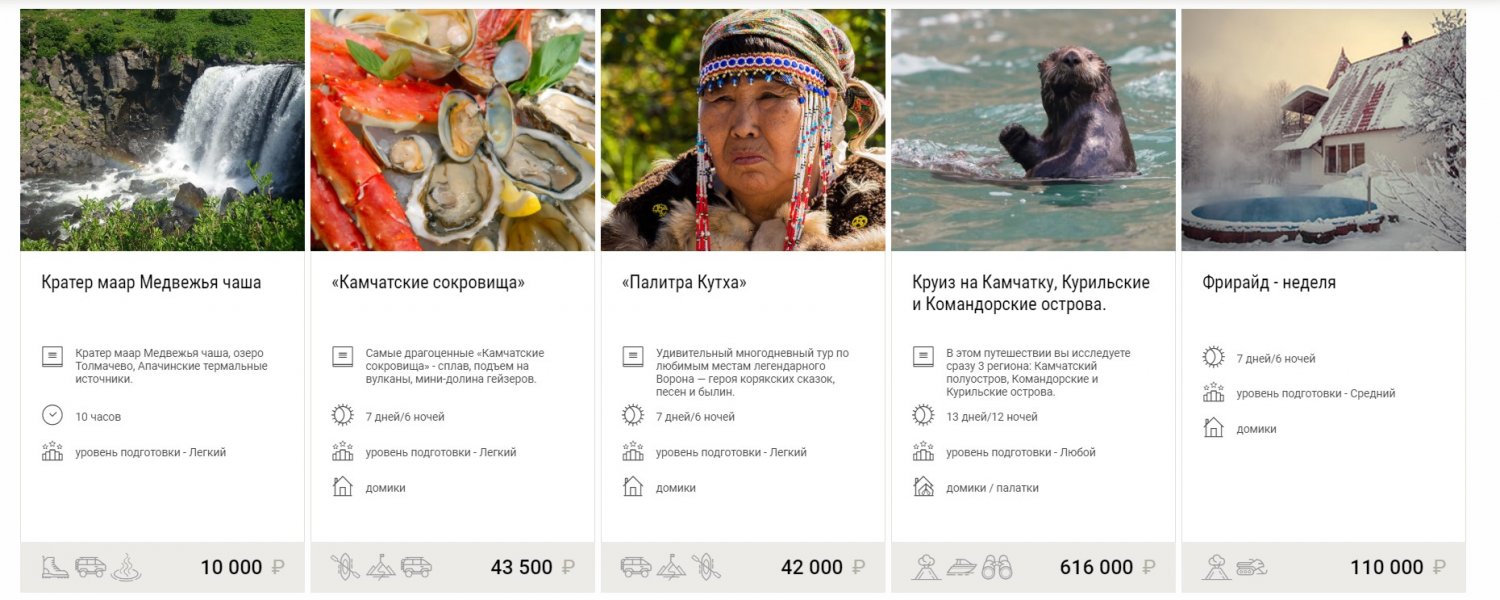1500x600 pixels.
Task: Click the house-and-tent icon beside «домики / палатки»
Action: click(x=923, y=487)
